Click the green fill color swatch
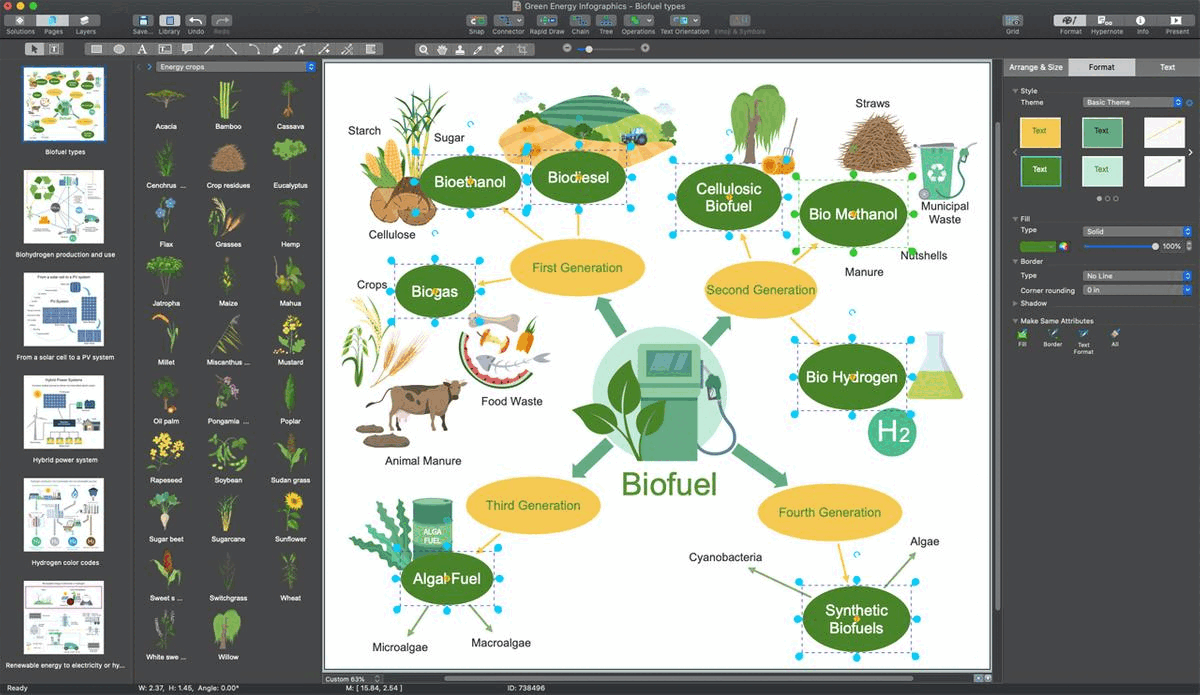The image size is (1200, 695). (x=1037, y=246)
